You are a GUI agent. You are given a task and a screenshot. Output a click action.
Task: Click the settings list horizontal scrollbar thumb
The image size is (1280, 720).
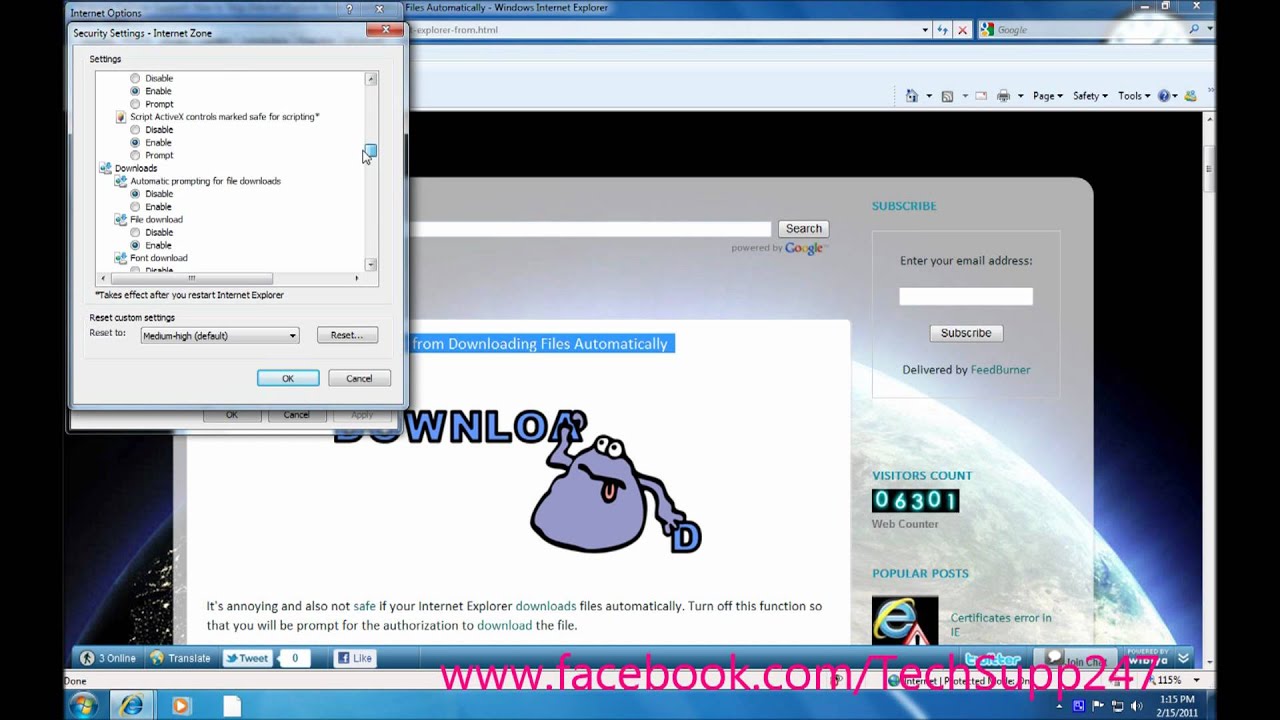pyautogui.click(x=191, y=279)
